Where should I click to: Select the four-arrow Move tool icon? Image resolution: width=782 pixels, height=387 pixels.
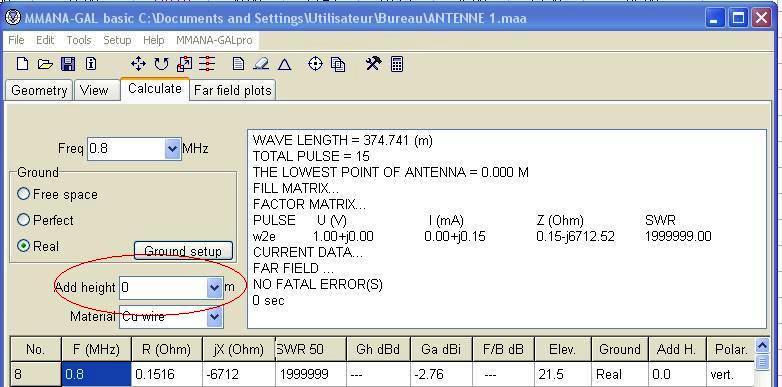138,64
